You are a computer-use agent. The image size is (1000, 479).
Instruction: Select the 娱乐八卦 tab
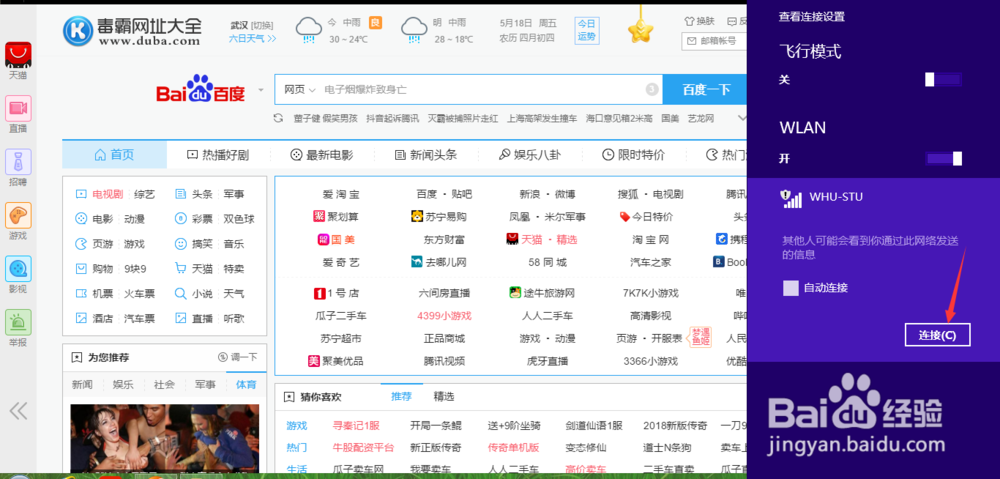[529, 155]
